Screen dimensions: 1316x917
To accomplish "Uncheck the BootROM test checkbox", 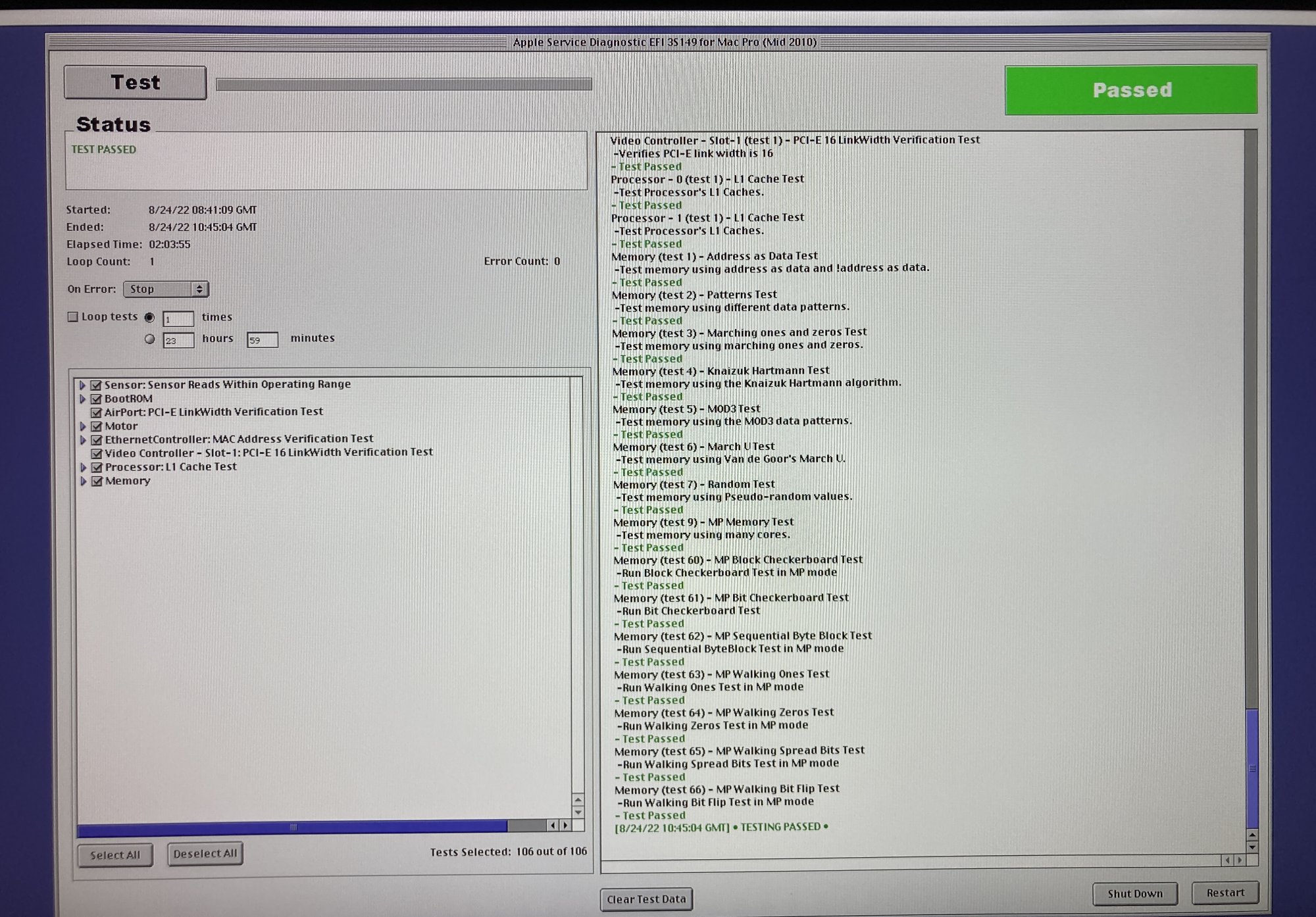I will pos(96,399).
